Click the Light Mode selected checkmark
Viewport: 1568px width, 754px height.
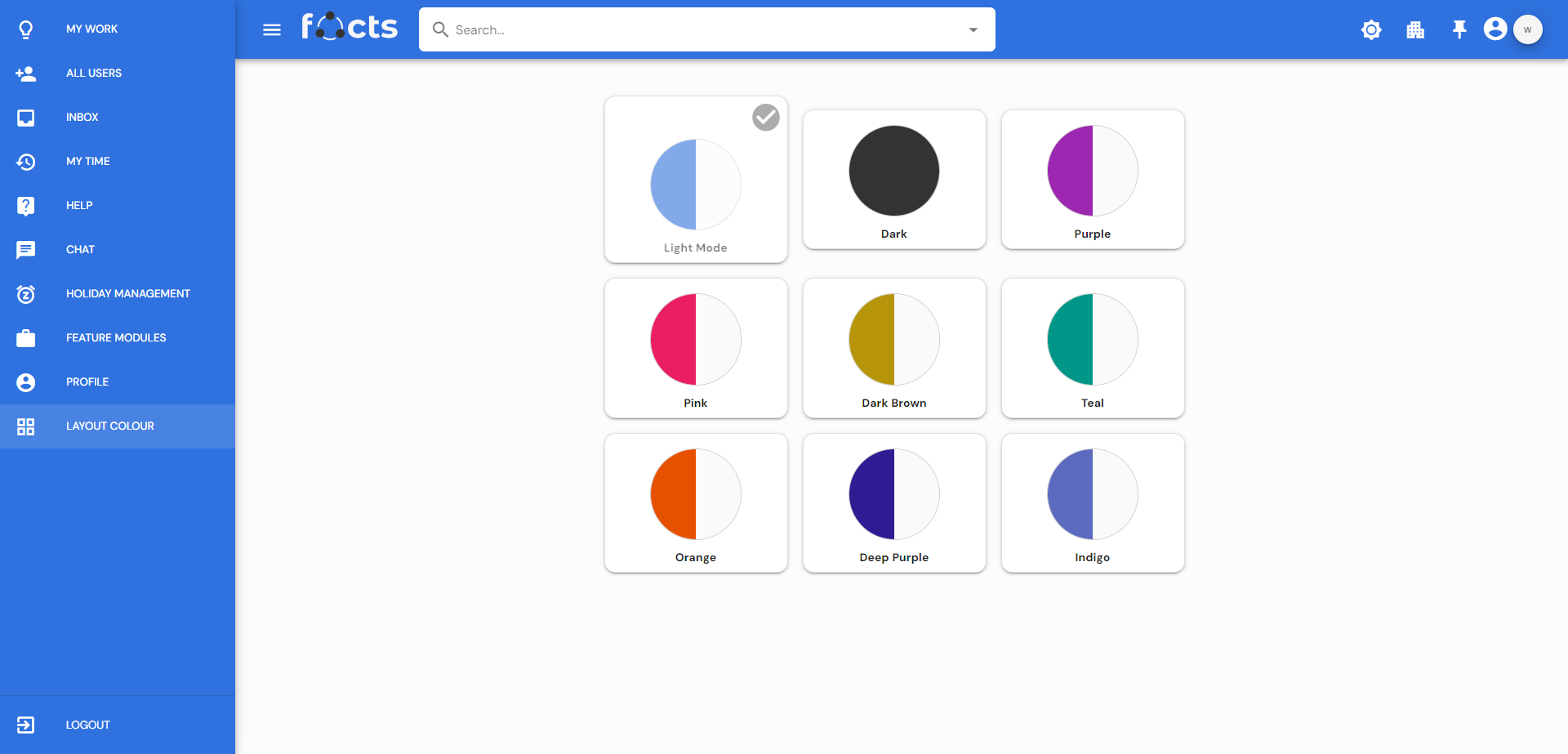point(765,118)
